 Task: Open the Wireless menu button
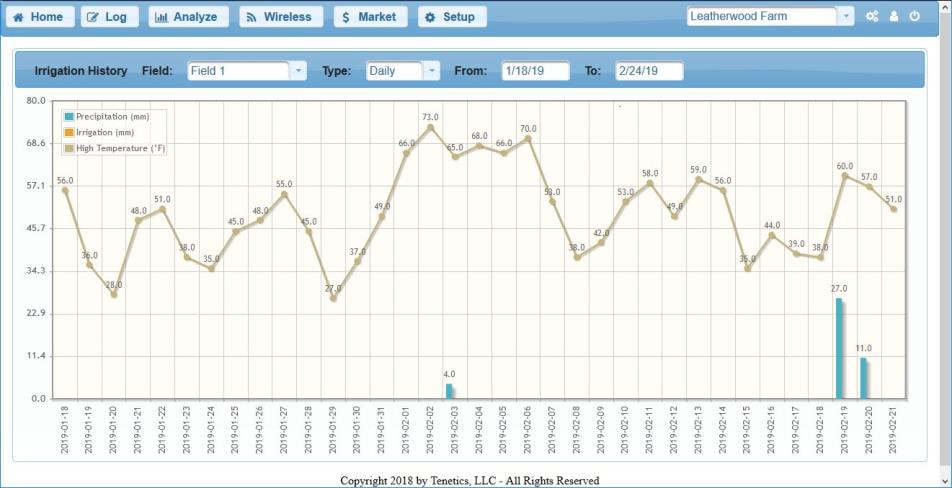tap(280, 17)
